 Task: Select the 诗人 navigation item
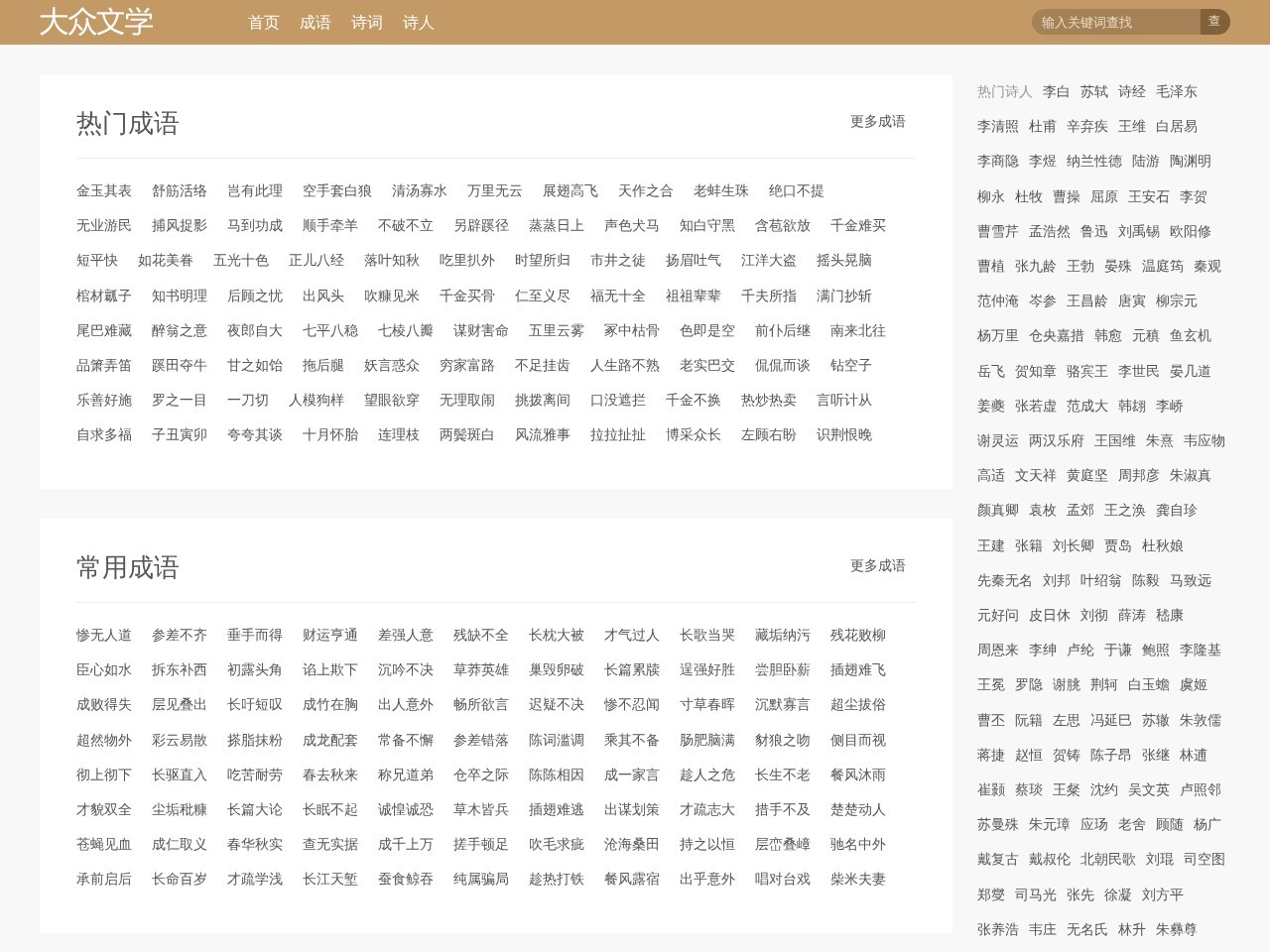pyautogui.click(x=419, y=22)
